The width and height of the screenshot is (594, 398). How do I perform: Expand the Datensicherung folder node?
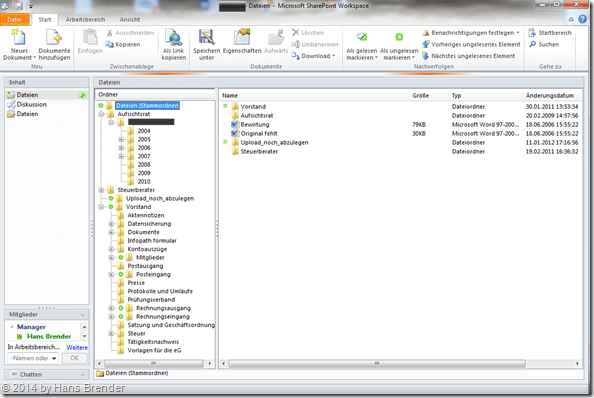(x=111, y=224)
